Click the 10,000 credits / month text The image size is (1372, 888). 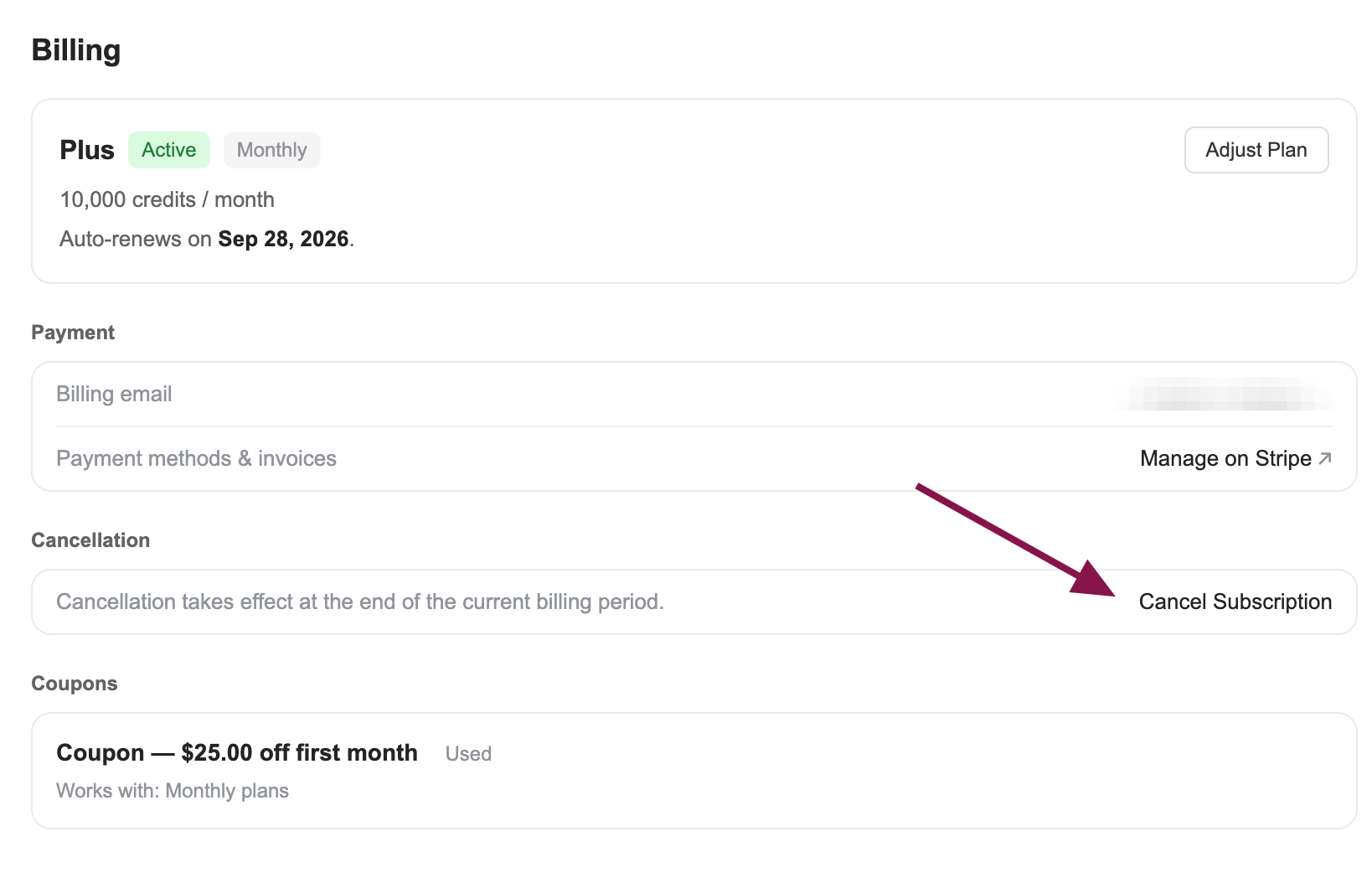coord(167,199)
